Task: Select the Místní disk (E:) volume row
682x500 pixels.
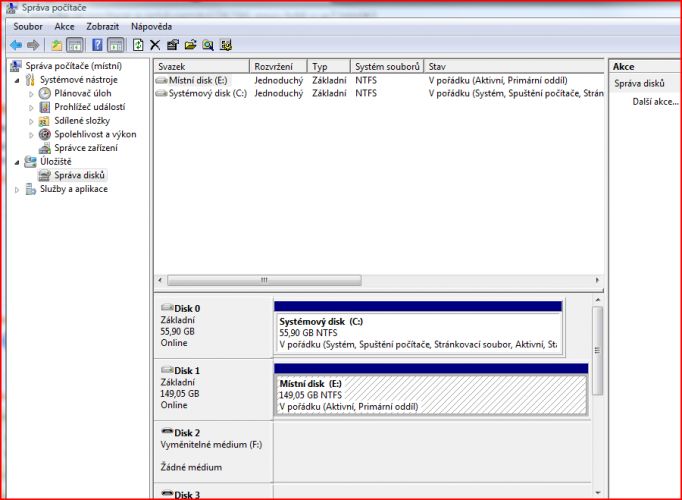Action: coord(379,80)
